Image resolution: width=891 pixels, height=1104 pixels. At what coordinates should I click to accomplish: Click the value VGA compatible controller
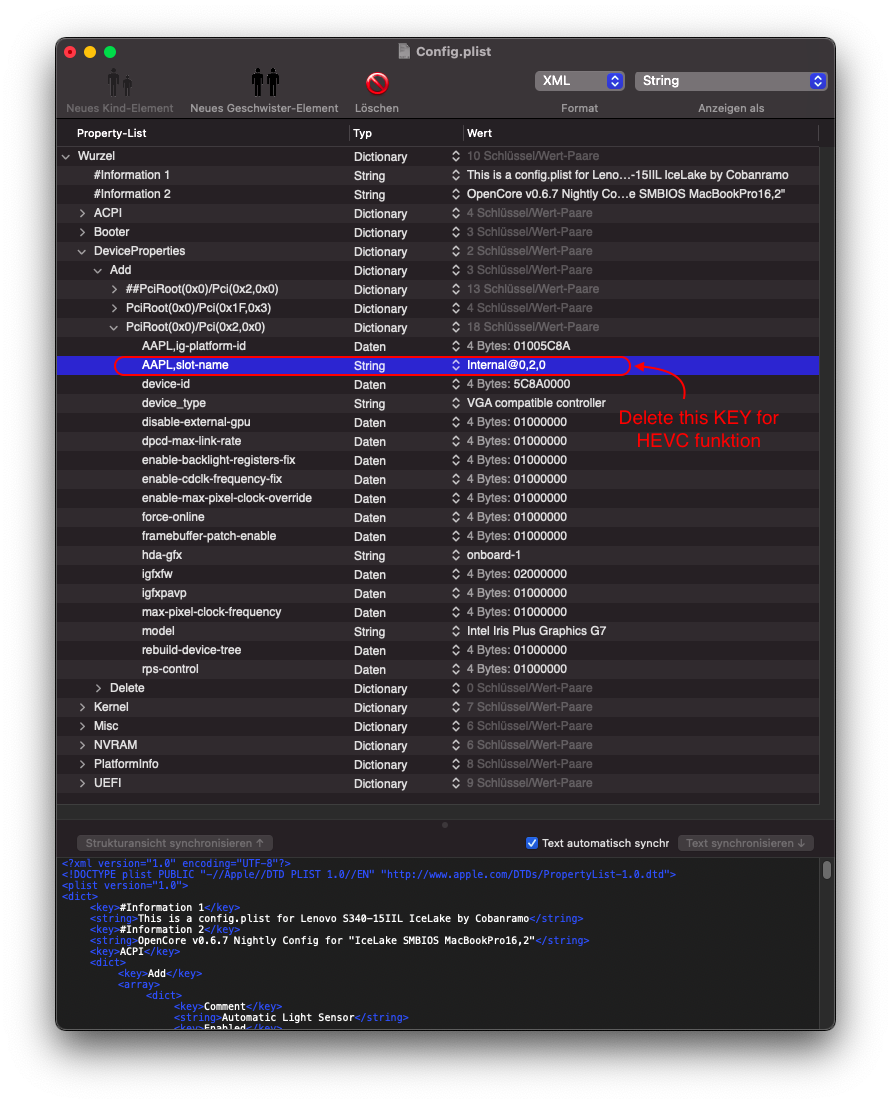[536, 403]
